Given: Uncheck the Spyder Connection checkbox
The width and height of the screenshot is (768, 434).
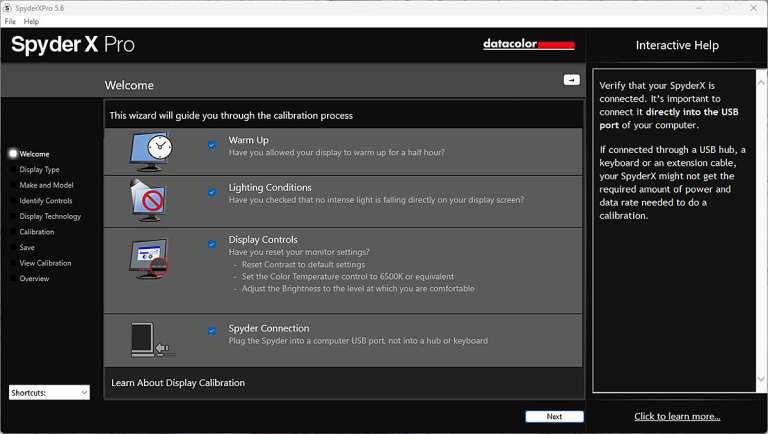Looking at the screenshot, I should click(212, 331).
